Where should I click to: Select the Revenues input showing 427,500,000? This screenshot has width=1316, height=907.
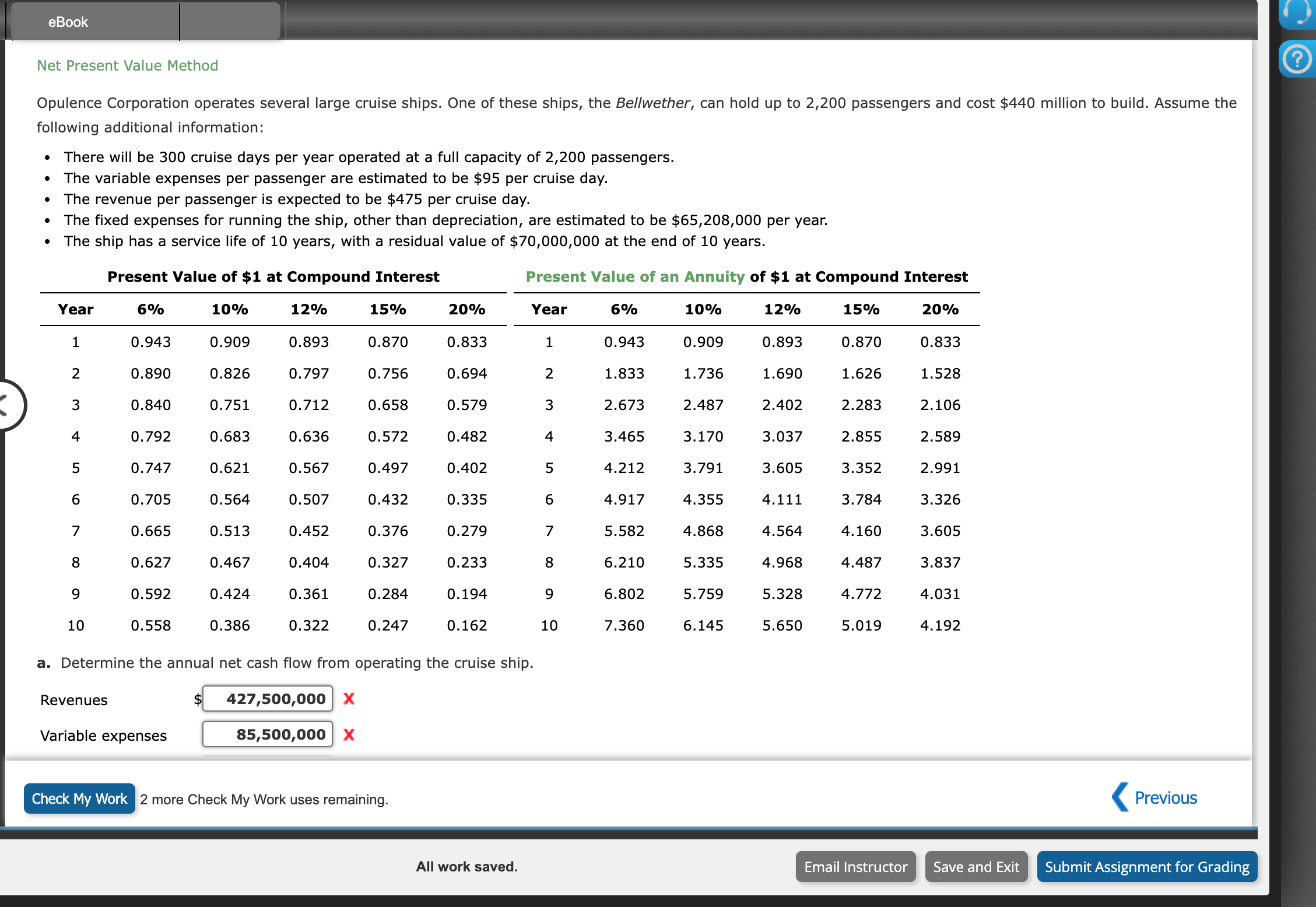coord(267,699)
